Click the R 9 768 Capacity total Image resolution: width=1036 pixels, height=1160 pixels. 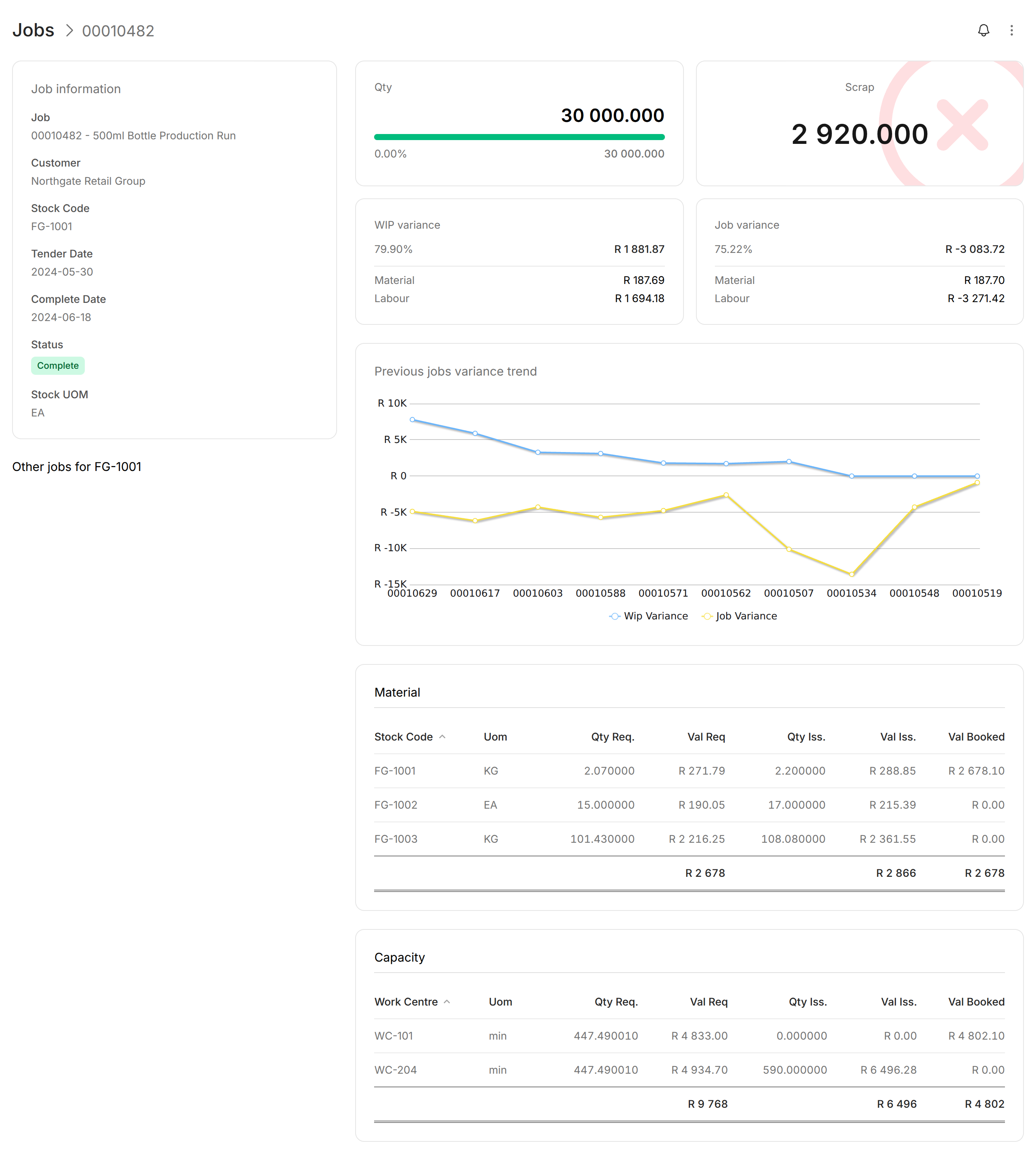(708, 1104)
